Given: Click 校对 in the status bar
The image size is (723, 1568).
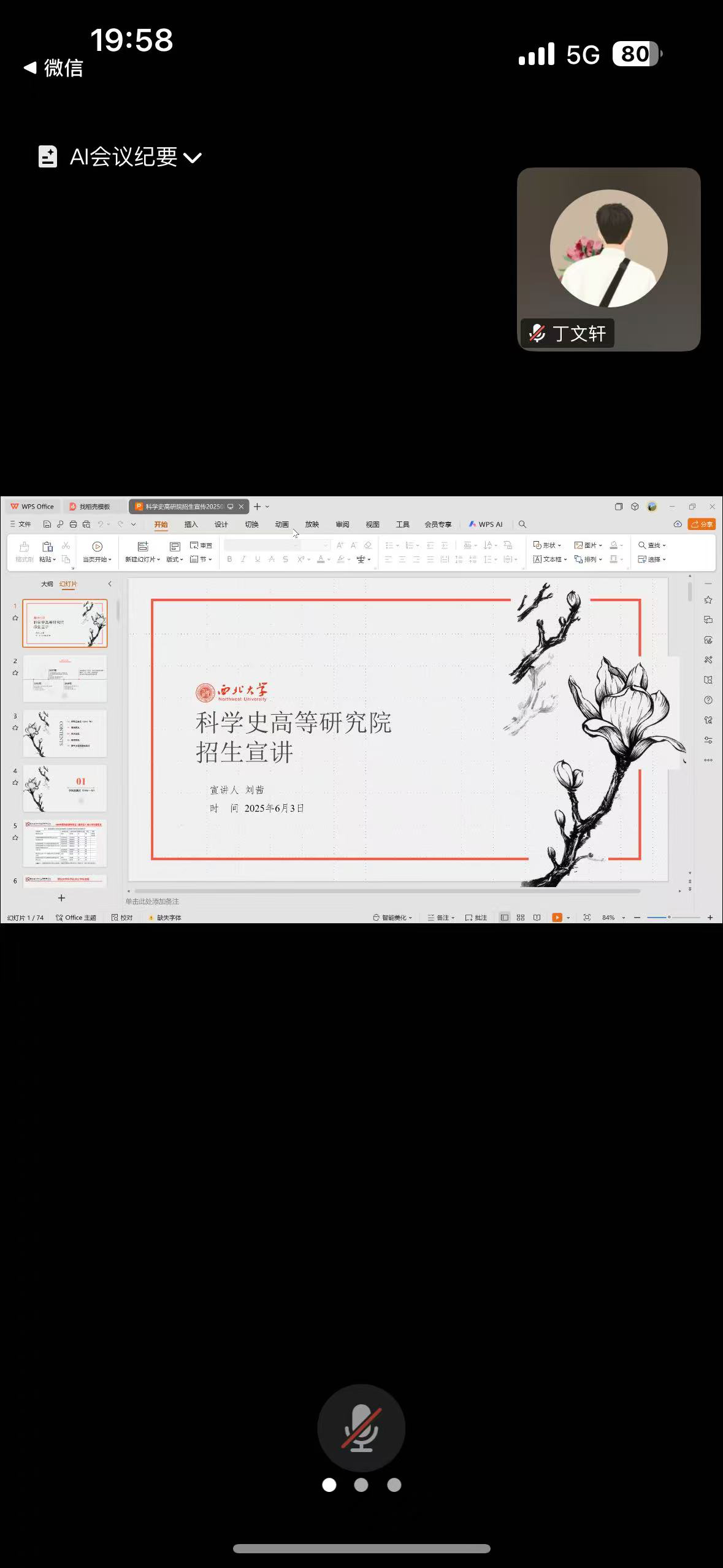Looking at the screenshot, I should click(x=122, y=918).
